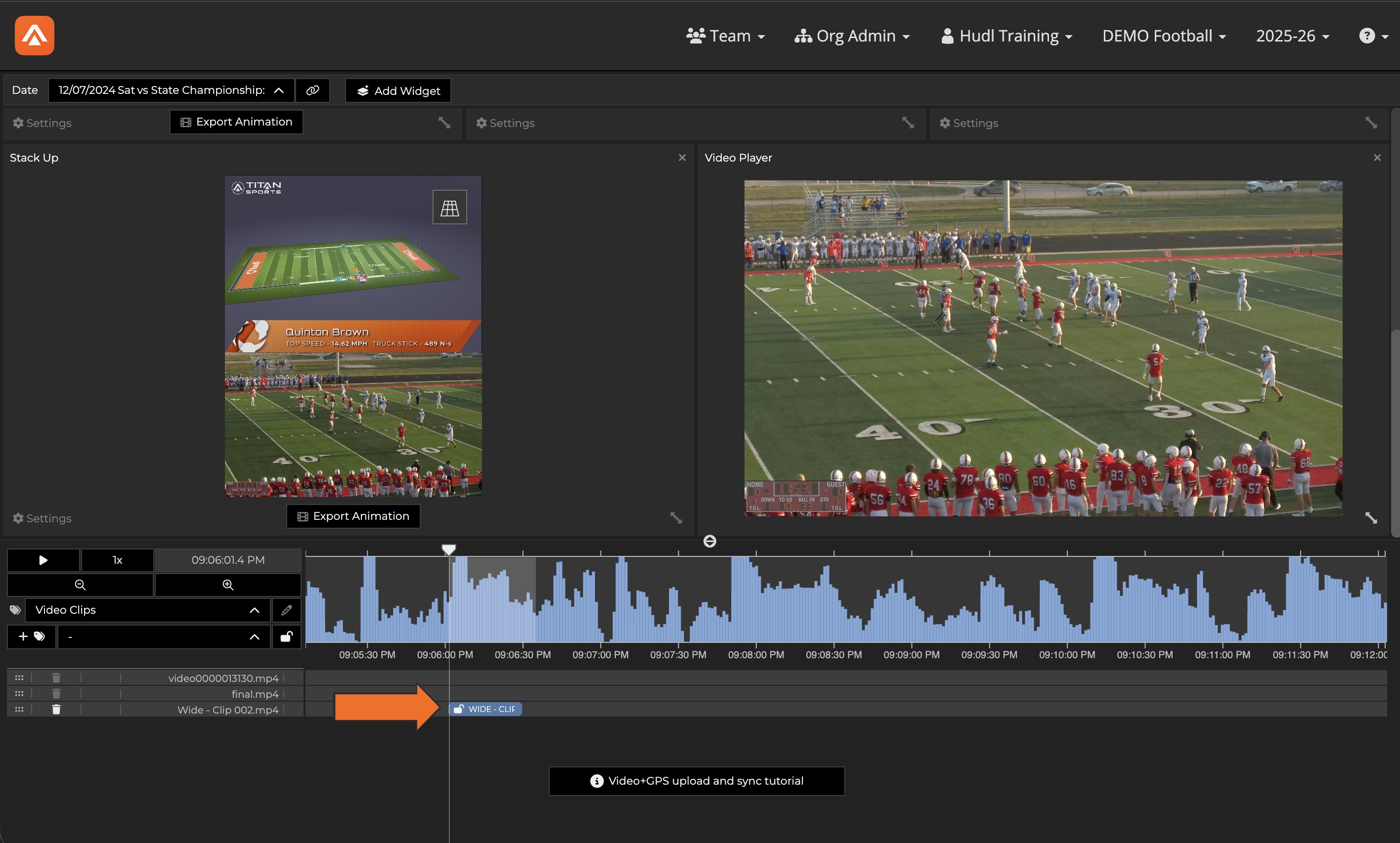
Task: Expand the Video Clips dropdown
Action: click(147, 610)
